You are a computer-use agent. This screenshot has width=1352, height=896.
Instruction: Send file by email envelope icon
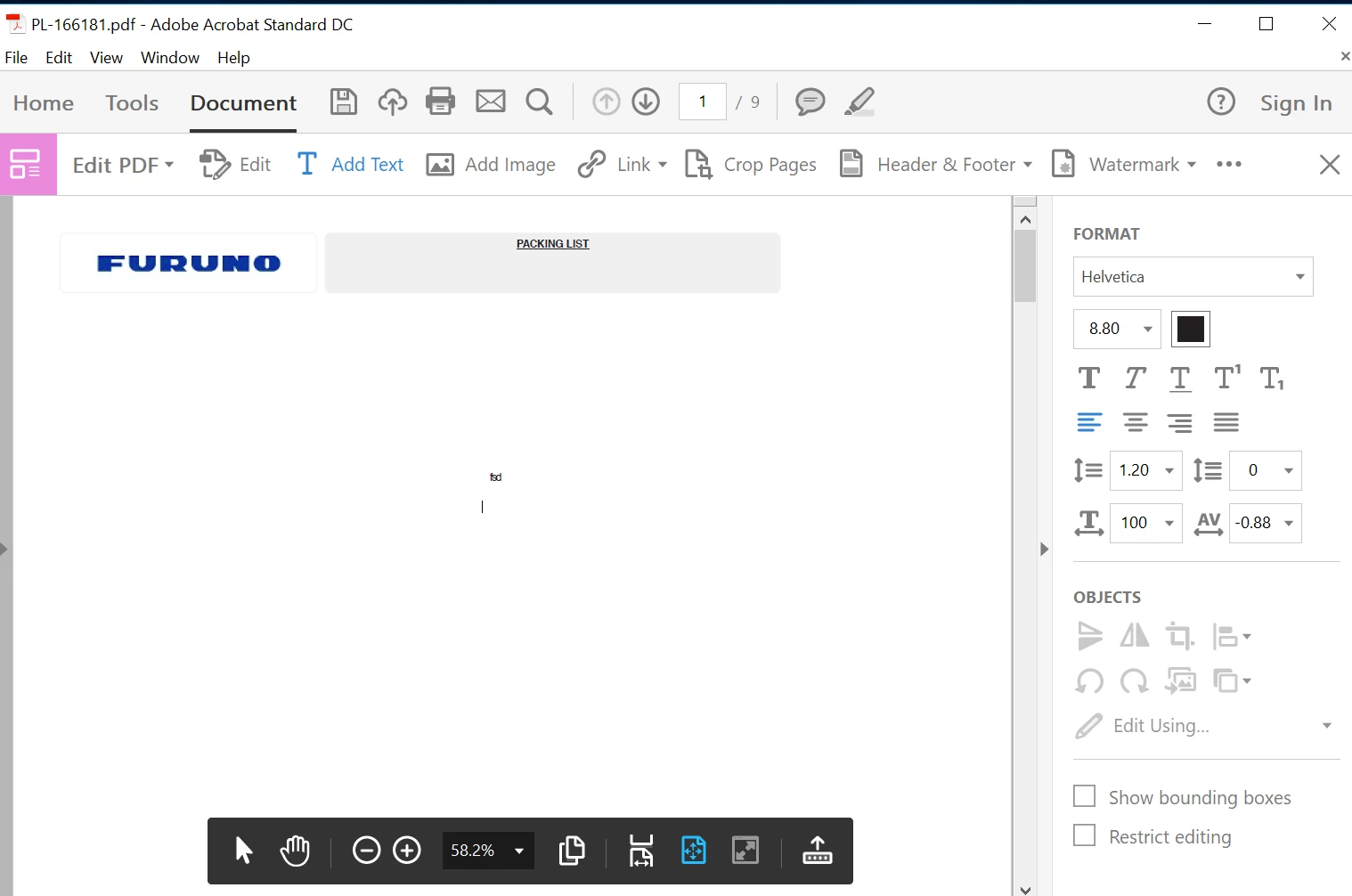(491, 102)
